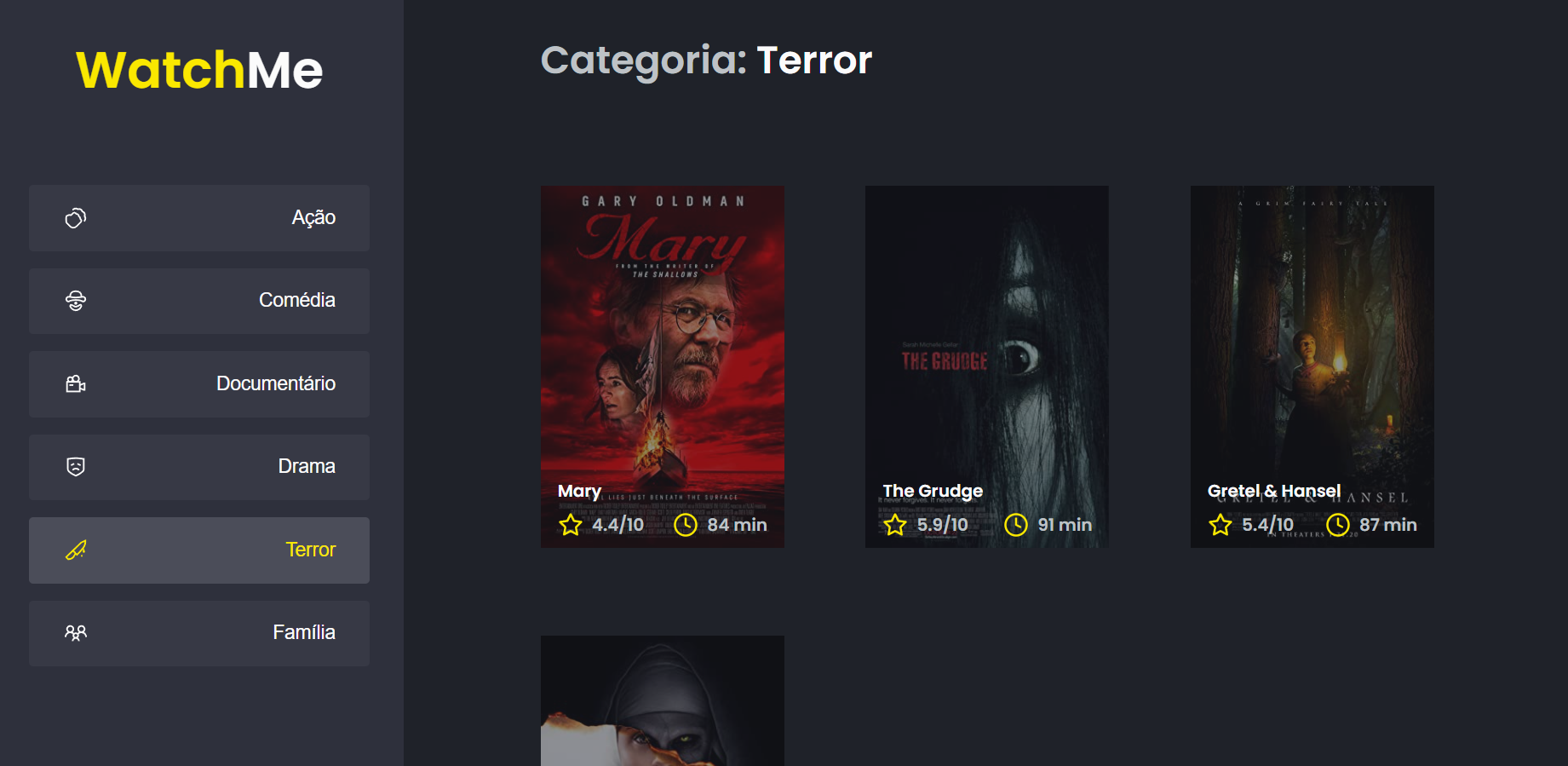Open the Comédia category
The width and height of the screenshot is (1568, 766).
tap(199, 301)
